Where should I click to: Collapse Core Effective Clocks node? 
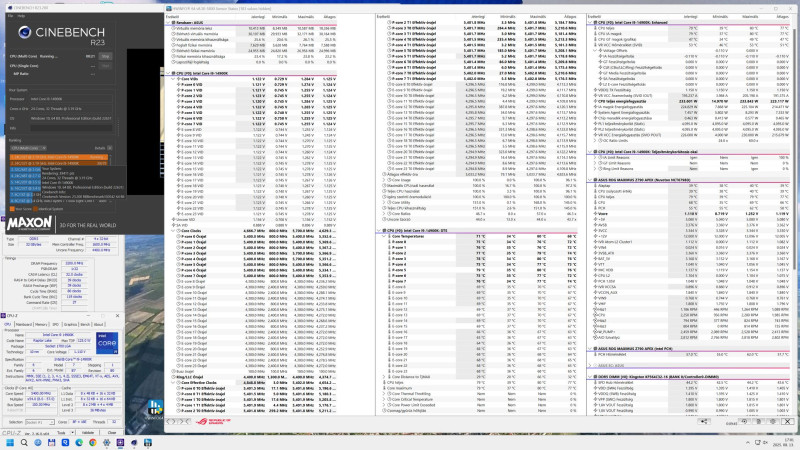(173, 382)
